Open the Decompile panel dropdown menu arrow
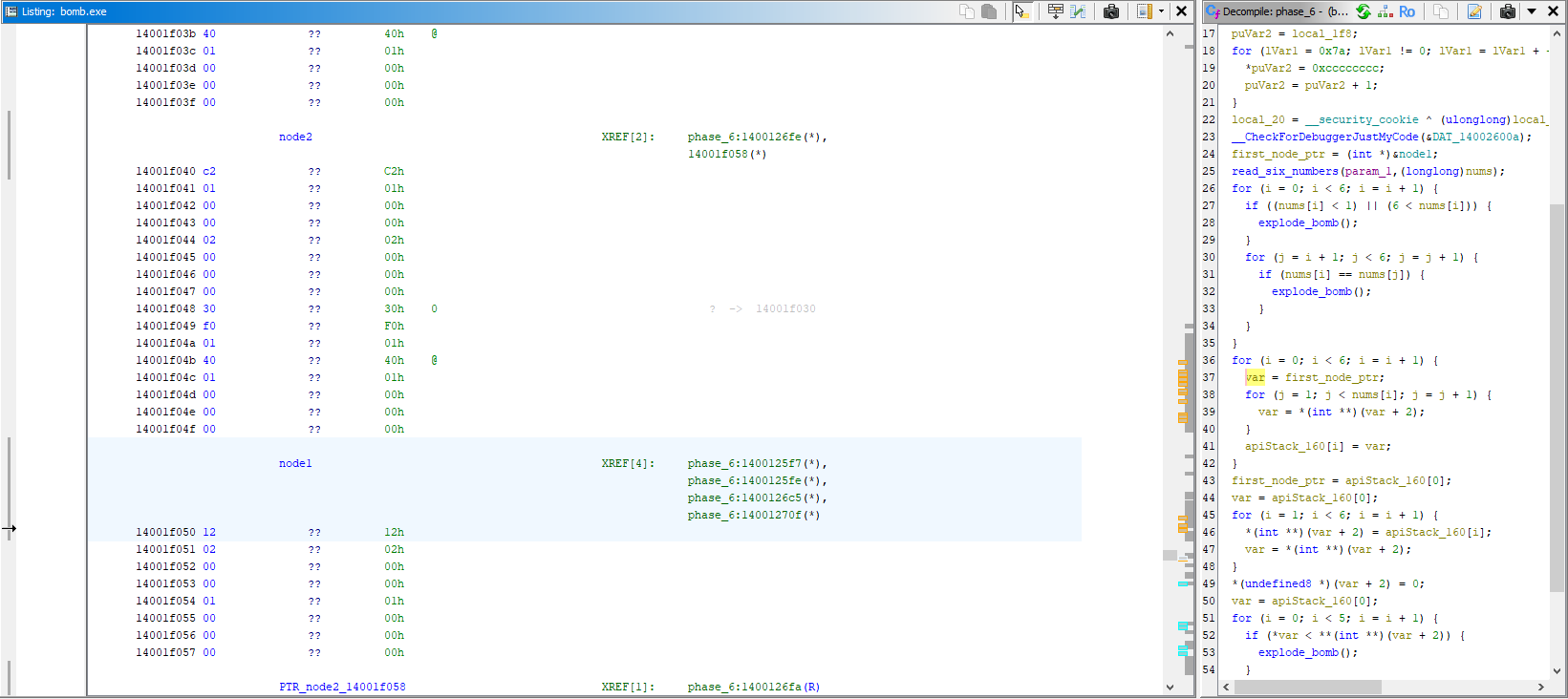Image resolution: width=1568 pixels, height=699 pixels. click(x=1532, y=11)
